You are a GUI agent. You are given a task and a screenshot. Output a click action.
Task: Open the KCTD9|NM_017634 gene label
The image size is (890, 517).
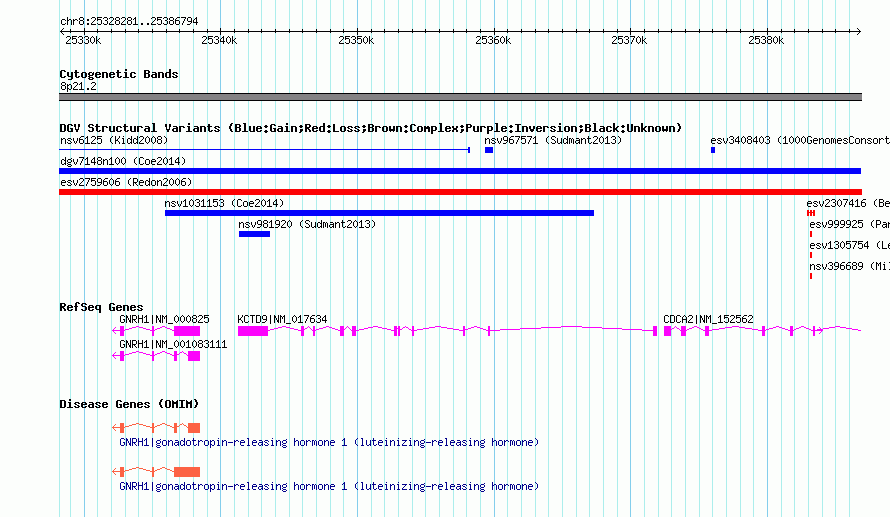tap(282, 320)
